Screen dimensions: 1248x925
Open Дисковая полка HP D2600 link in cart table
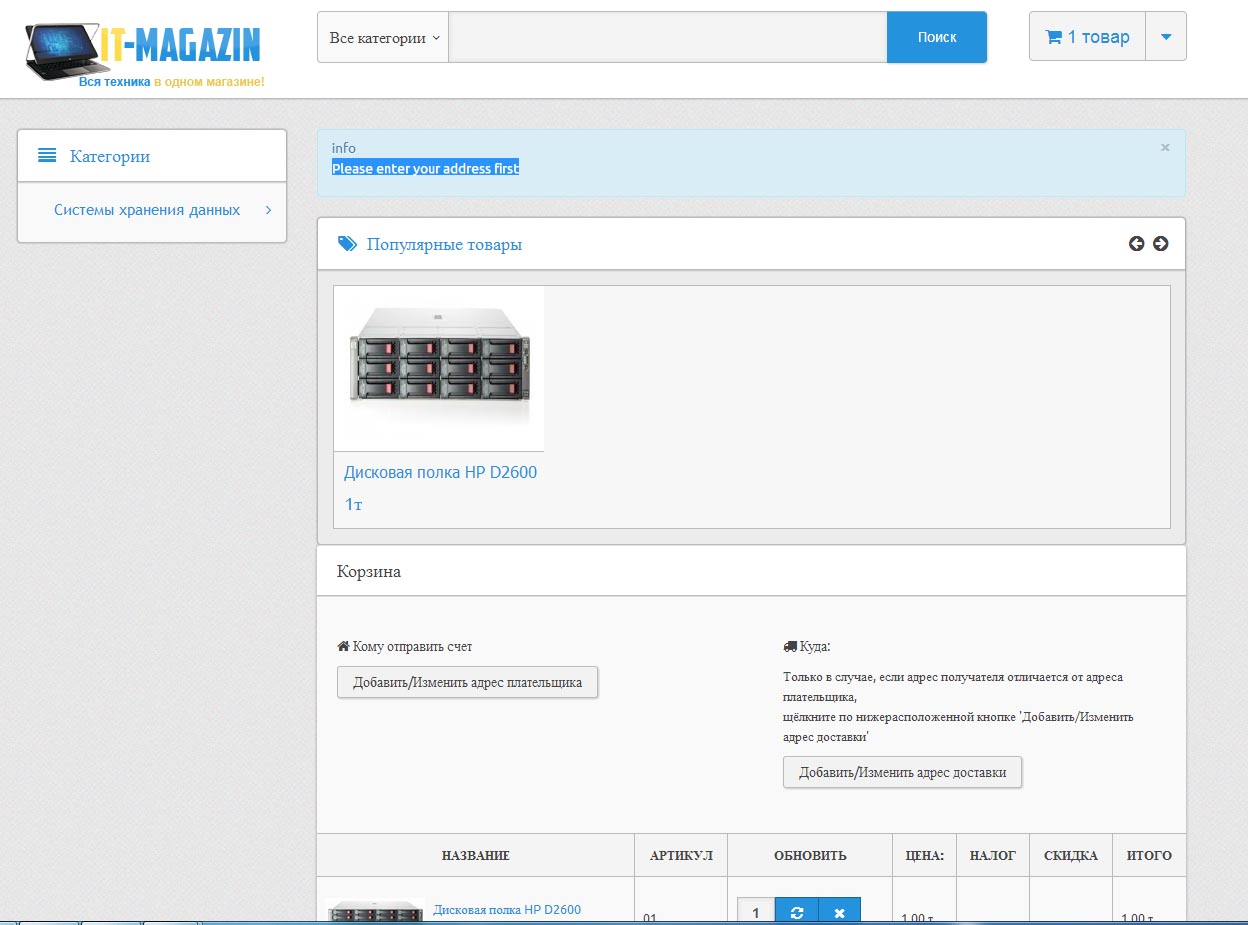click(507, 910)
